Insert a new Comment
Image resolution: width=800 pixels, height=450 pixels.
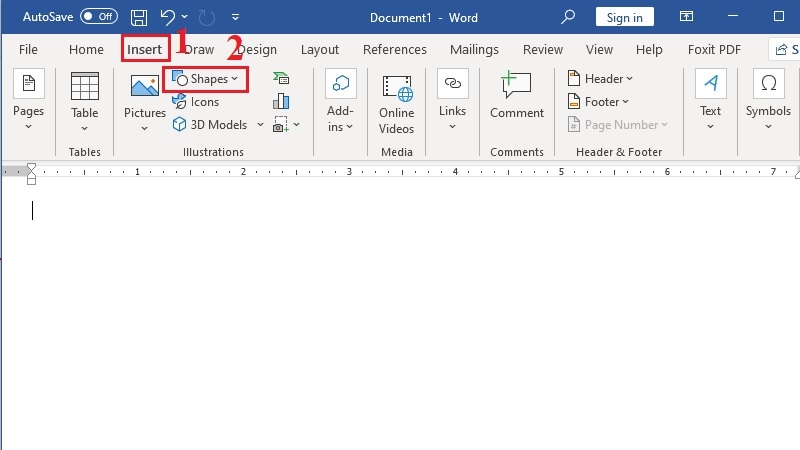click(516, 95)
